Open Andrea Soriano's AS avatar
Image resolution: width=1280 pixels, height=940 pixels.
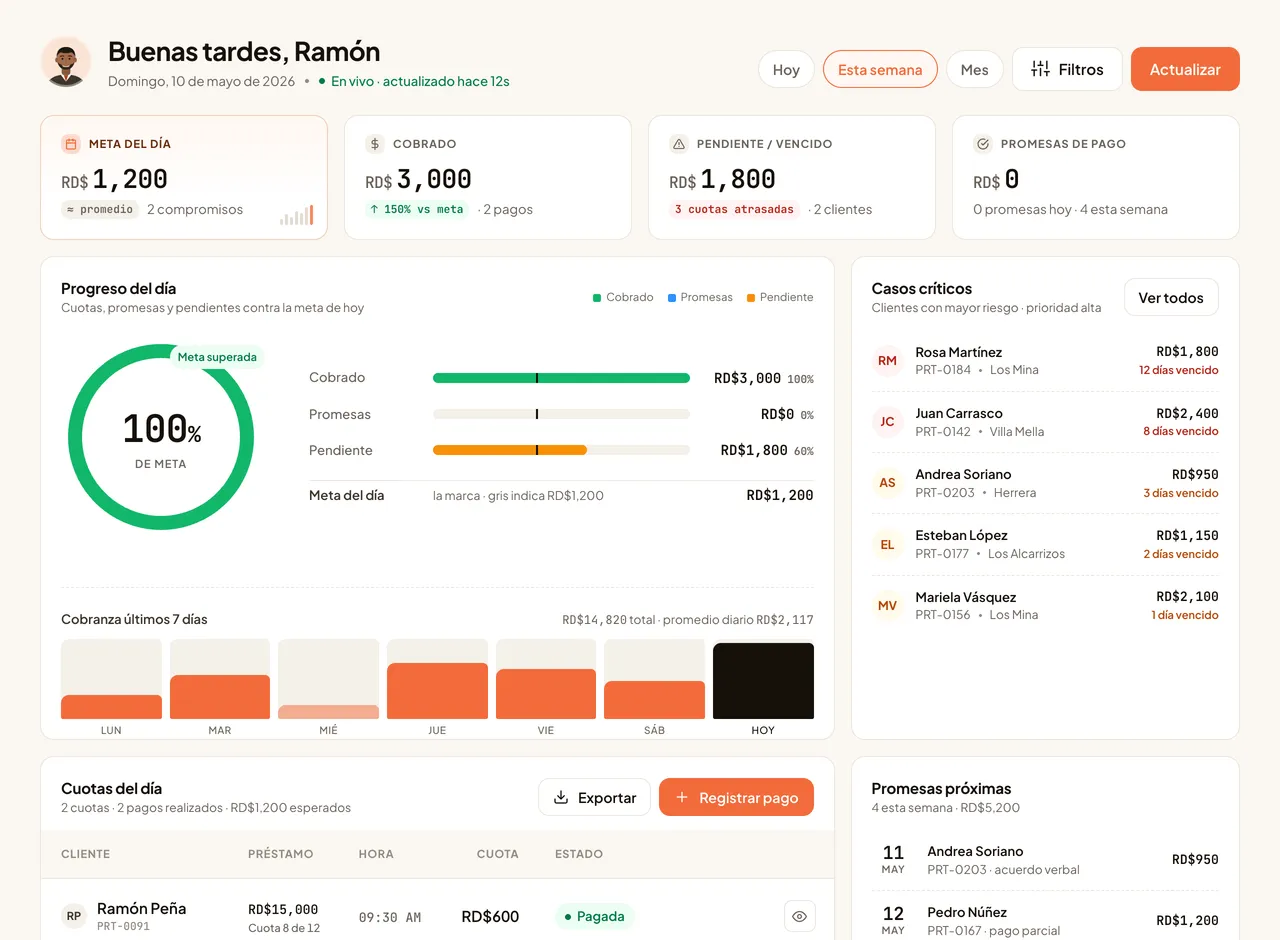point(887,483)
